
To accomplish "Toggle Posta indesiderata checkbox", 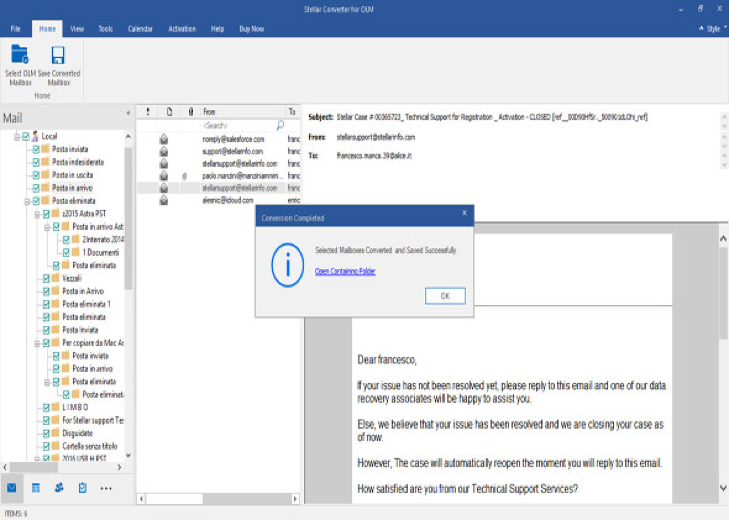I will tap(36, 162).
